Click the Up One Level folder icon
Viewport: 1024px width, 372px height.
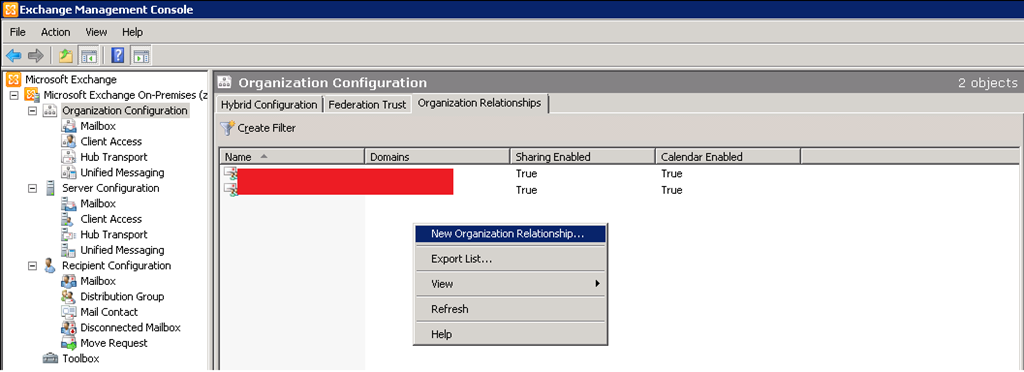tap(66, 56)
